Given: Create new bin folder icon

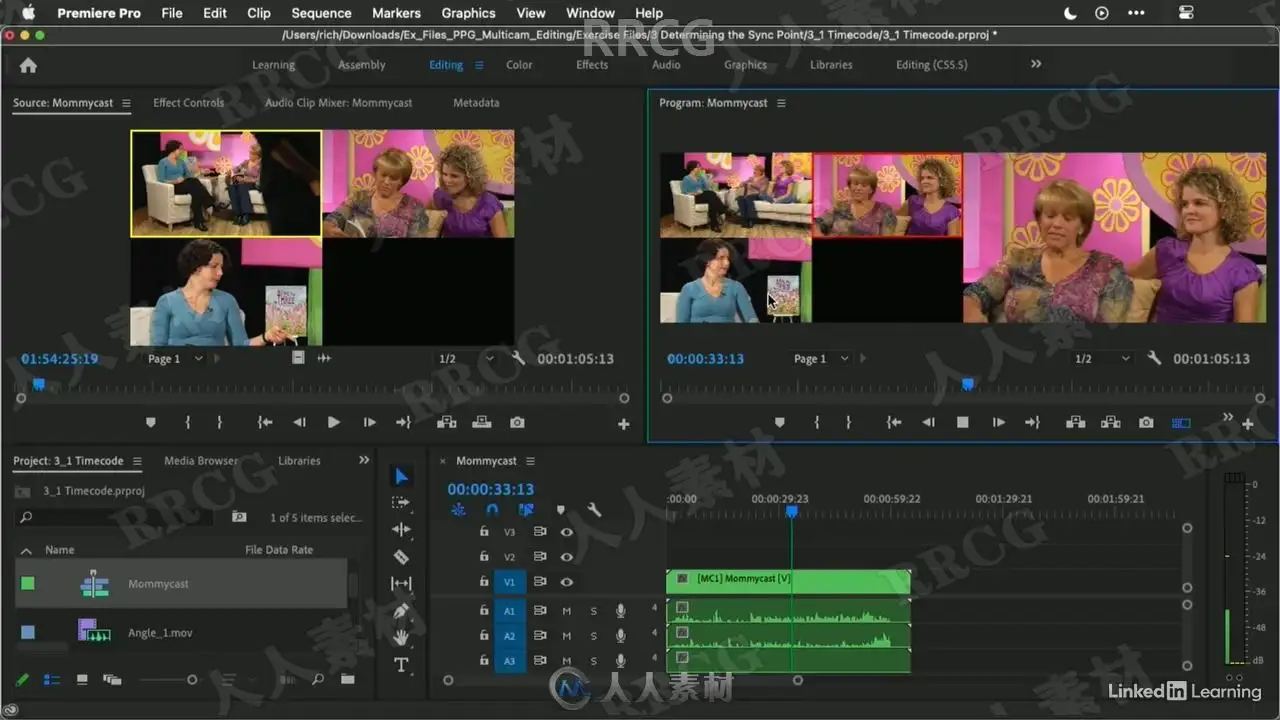Looking at the screenshot, I should coord(347,680).
